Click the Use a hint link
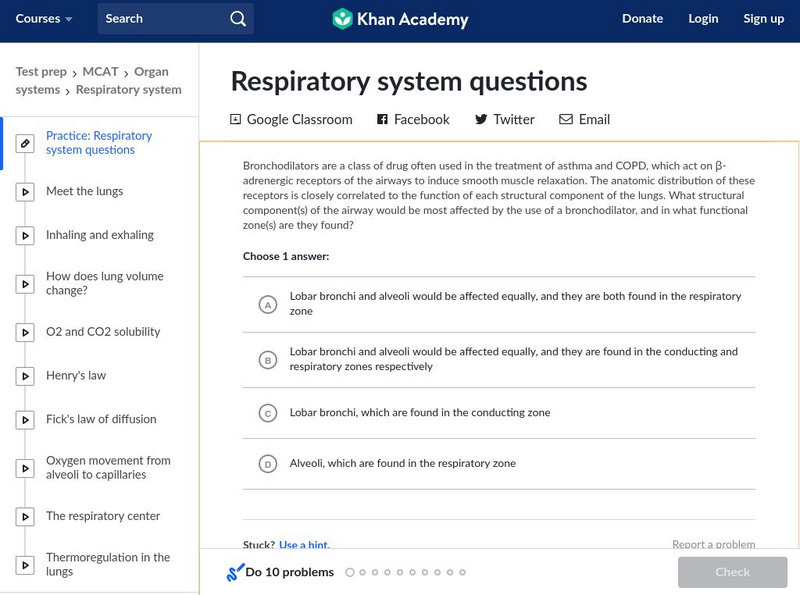Screen dimensions: 800x595 click(x=303, y=545)
